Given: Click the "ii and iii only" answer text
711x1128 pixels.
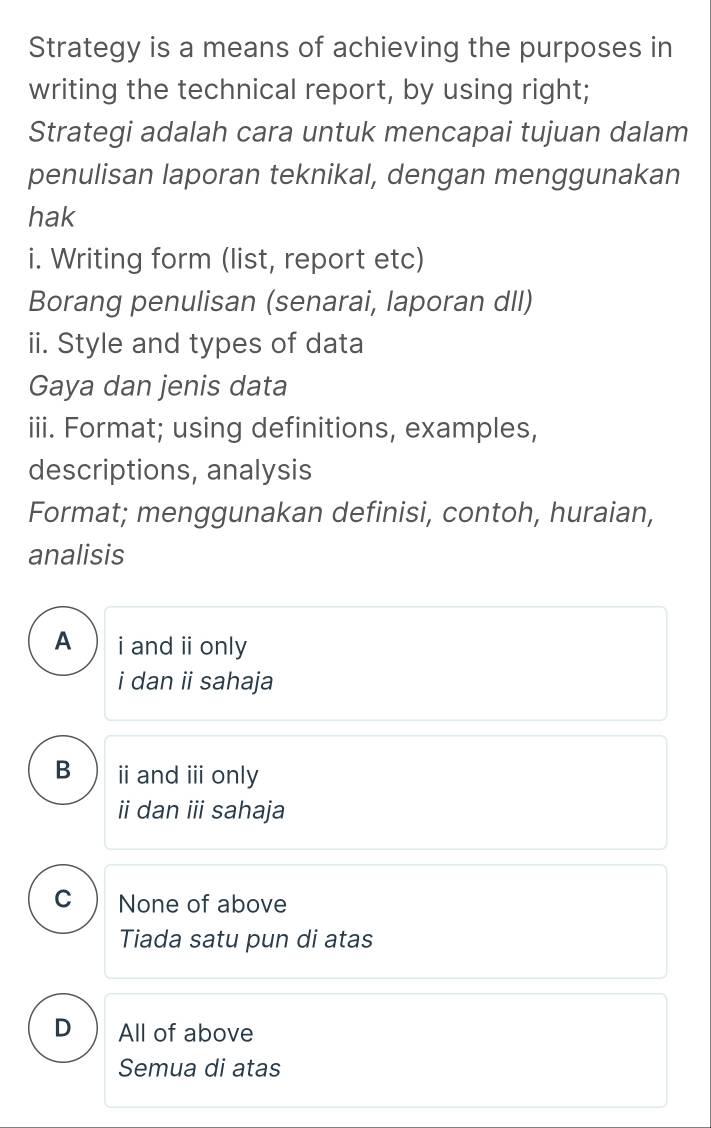Looking at the screenshot, I should tap(188, 775).
